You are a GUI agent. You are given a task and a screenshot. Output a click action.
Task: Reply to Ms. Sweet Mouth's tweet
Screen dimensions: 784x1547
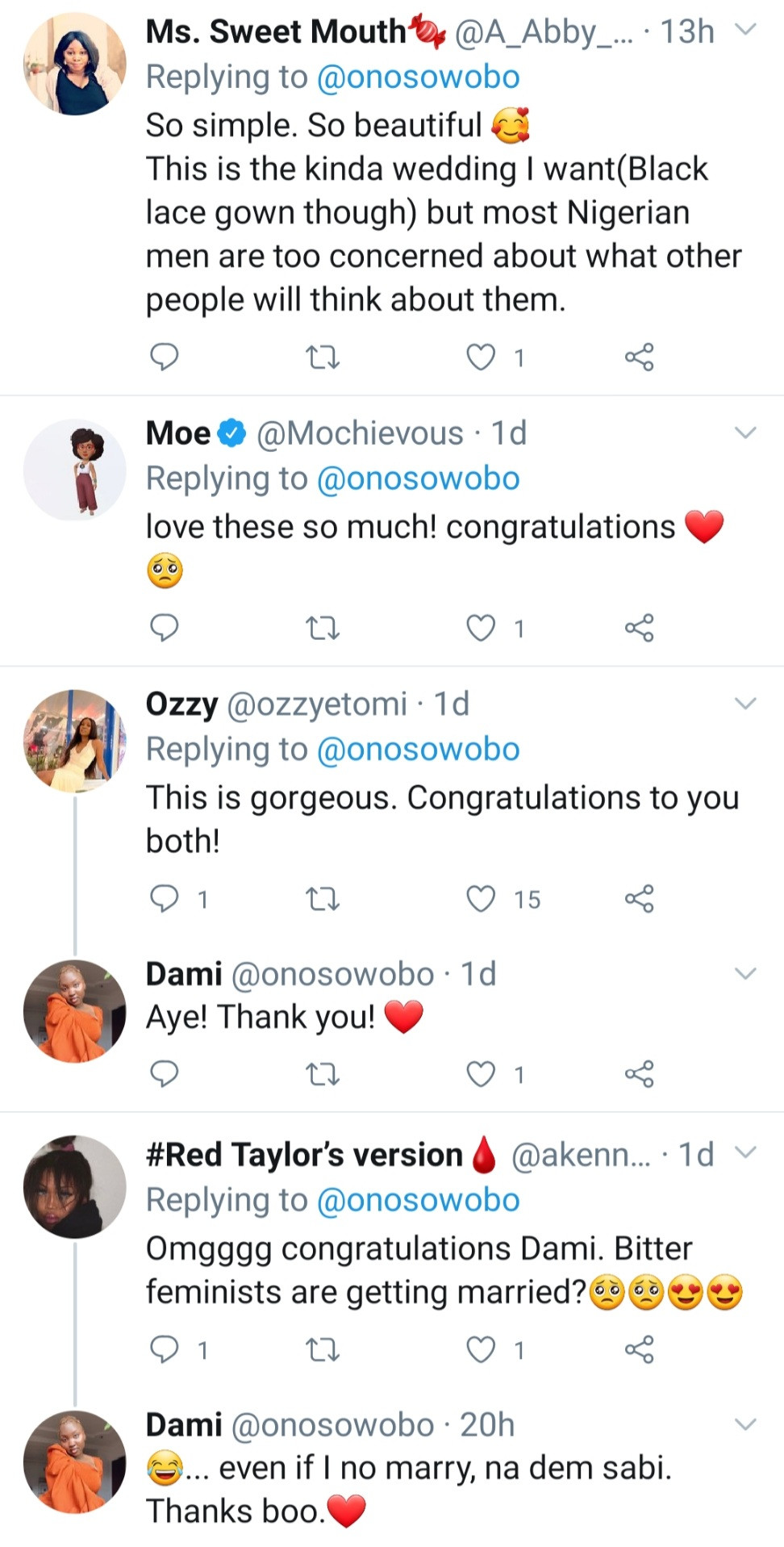(x=165, y=356)
